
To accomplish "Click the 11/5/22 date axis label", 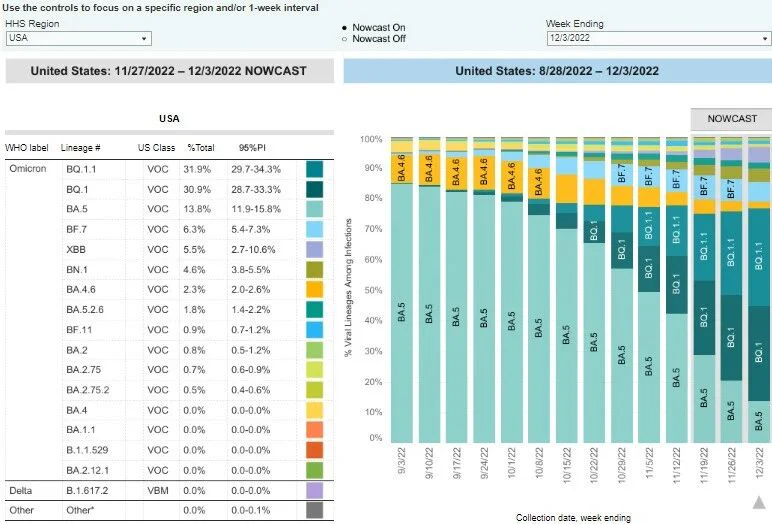I will click(x=649, y=462).
